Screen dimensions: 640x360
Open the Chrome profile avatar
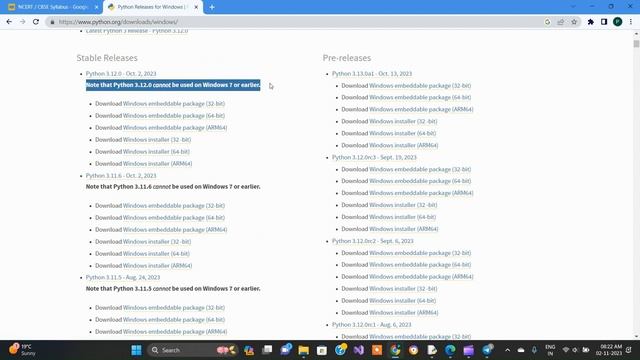(617, 22)
